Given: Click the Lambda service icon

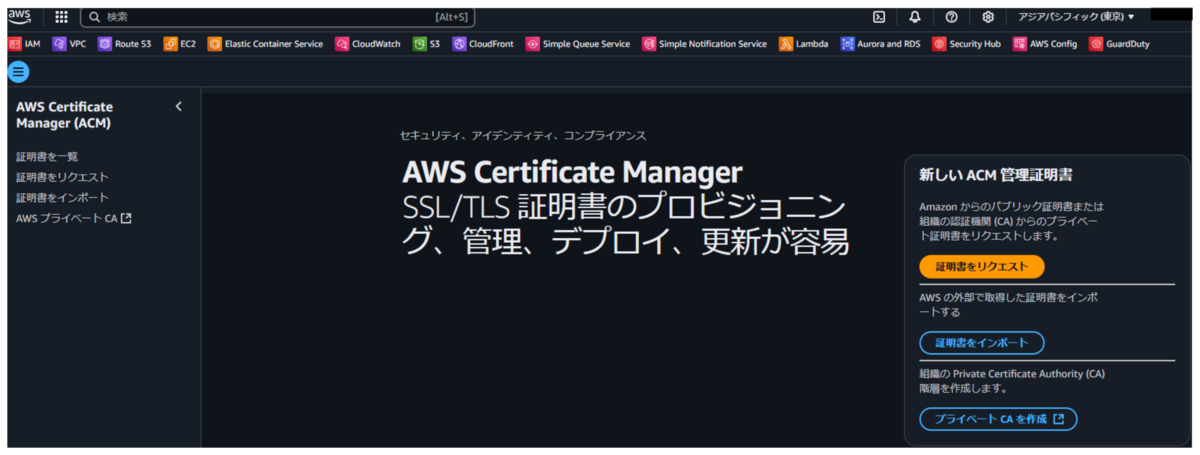Looking at the screenshot, I should [x=786, y=44].
